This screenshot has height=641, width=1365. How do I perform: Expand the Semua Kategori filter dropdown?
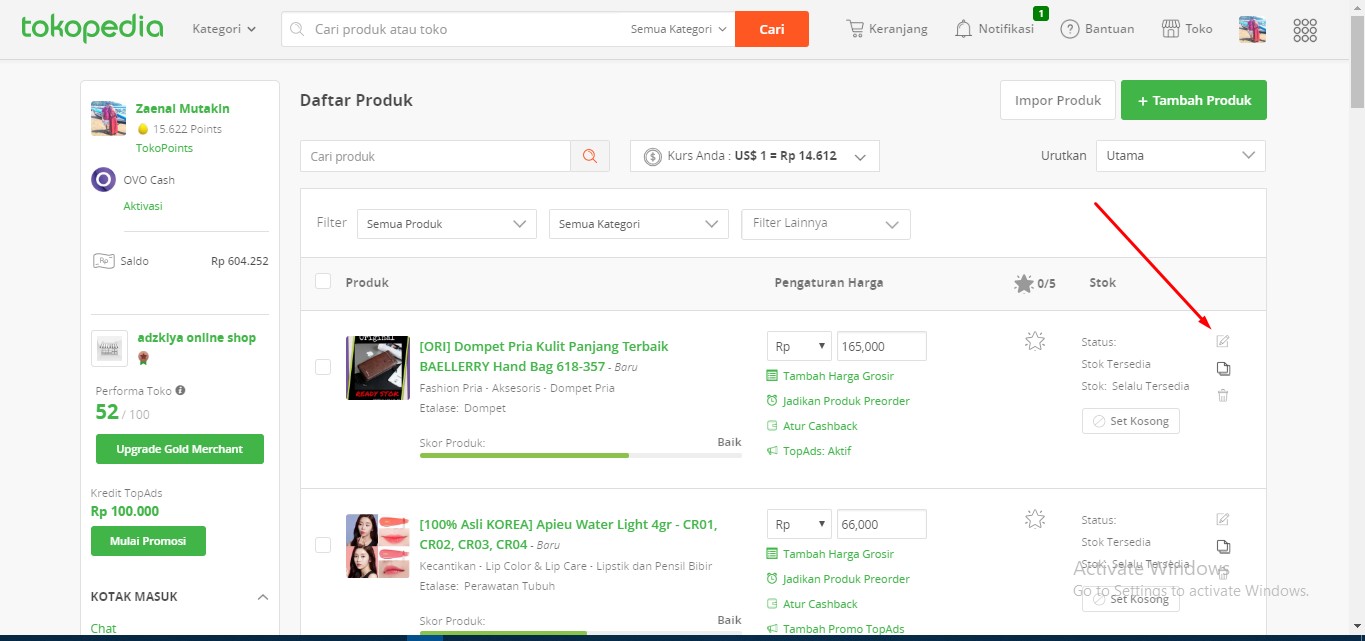[x=638, y=223]
